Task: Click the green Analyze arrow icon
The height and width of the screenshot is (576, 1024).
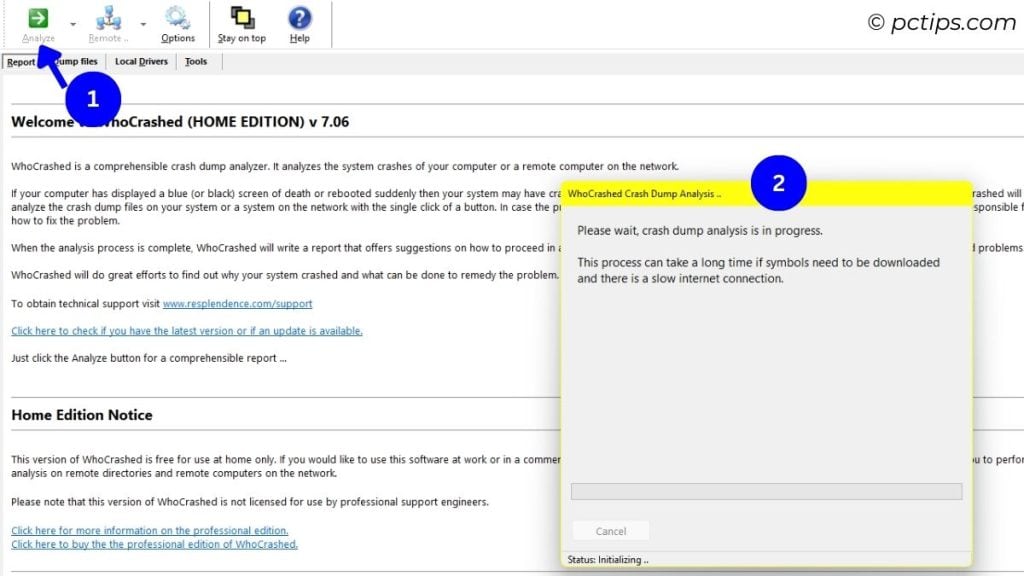Action: [38, 18]
